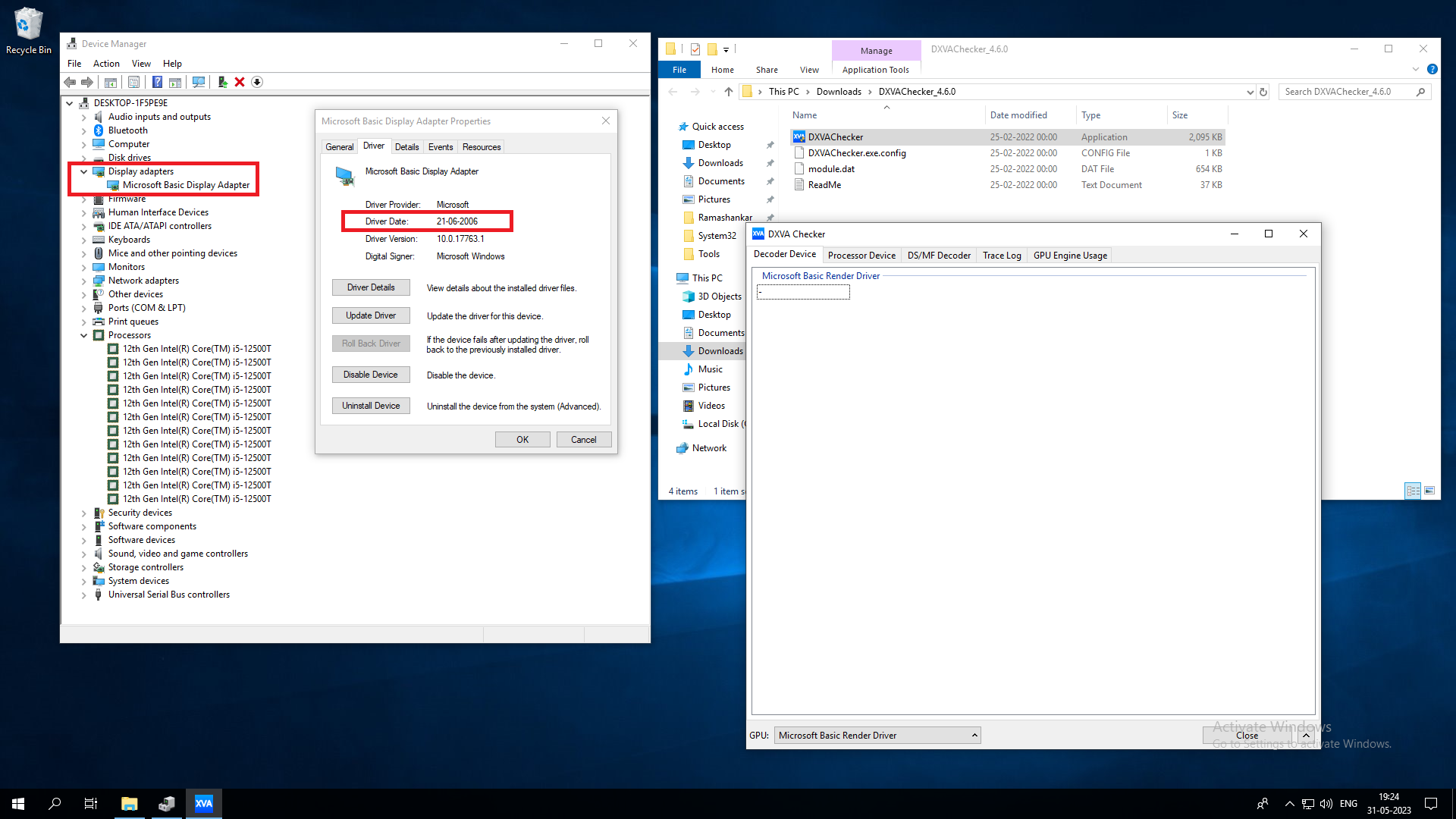Click the Close button in DXVA Checker

(1247, 735)
